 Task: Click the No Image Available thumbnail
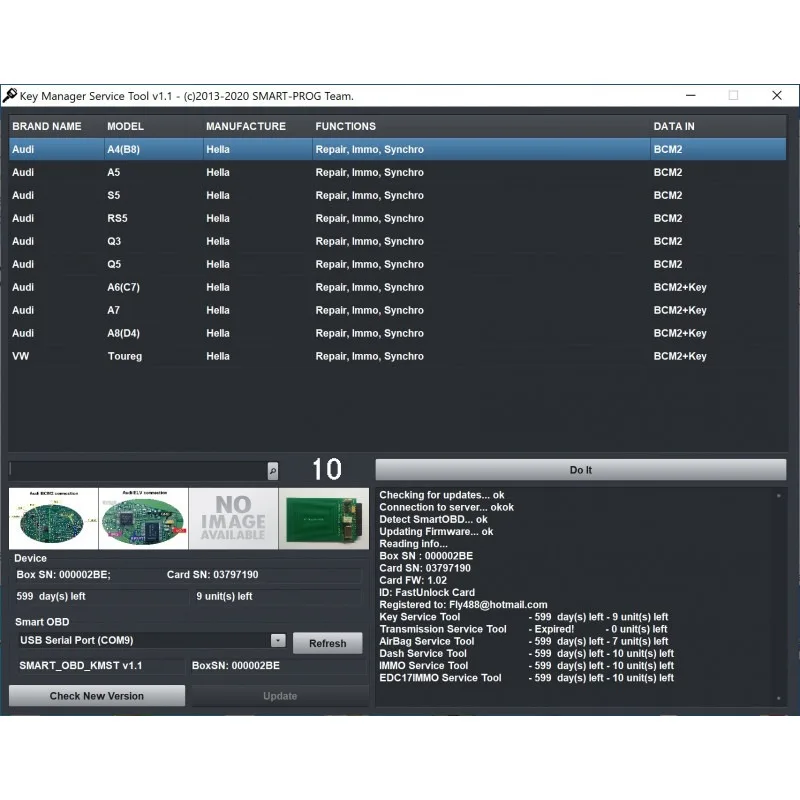pos(233,518)
